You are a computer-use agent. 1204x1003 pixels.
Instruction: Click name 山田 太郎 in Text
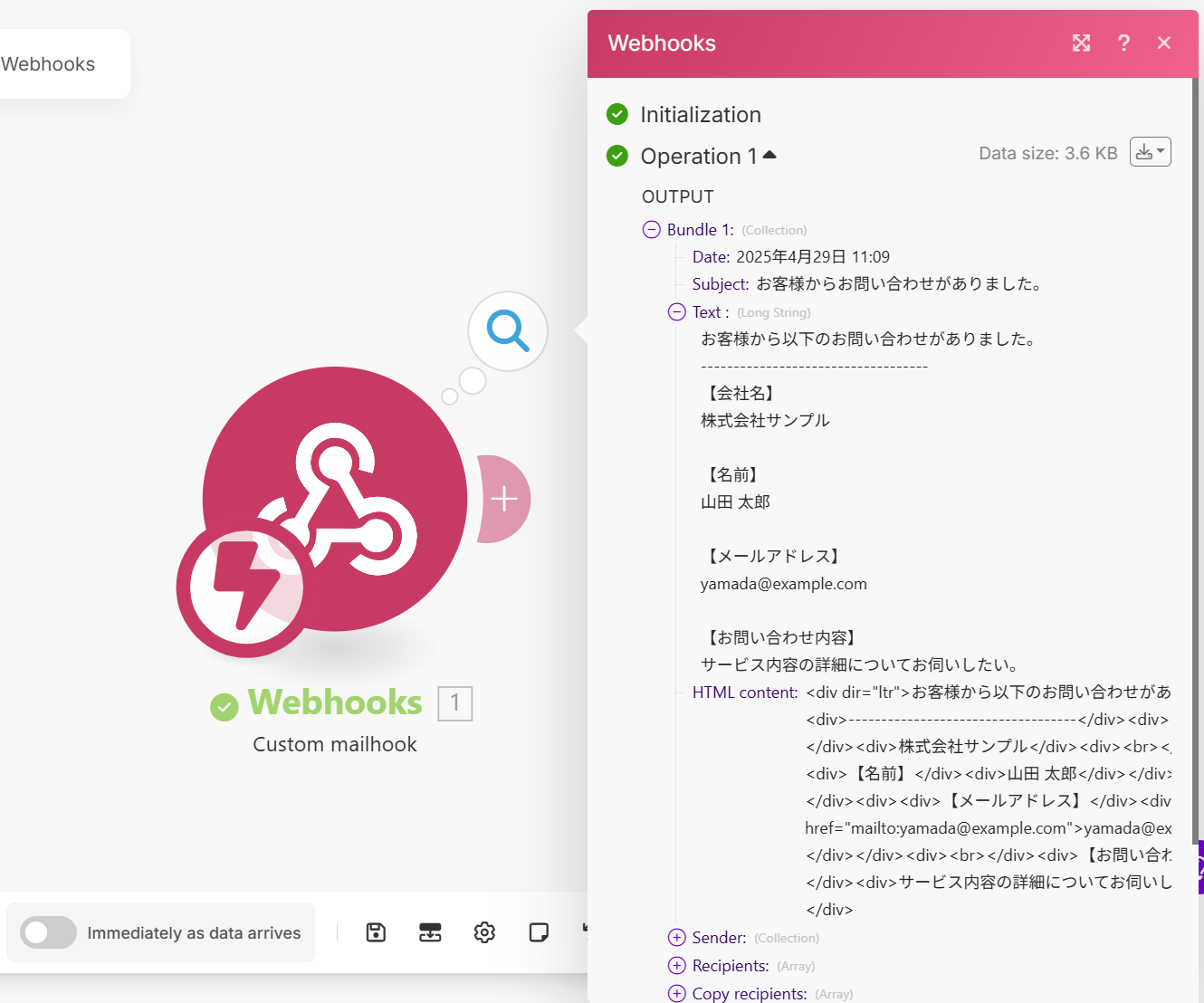click(735, 501)
